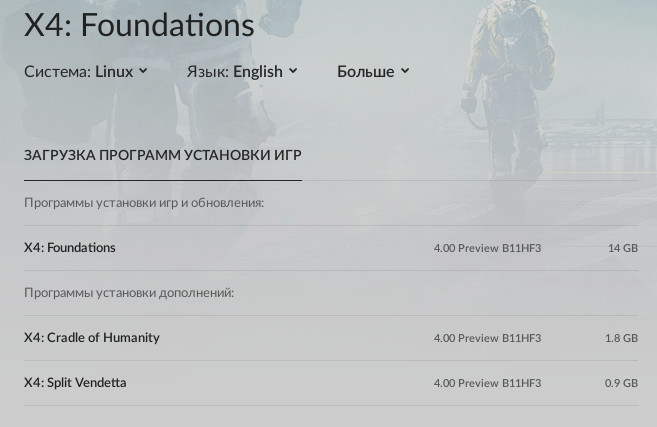Download the X4: Foundations installer

[331, 248]
